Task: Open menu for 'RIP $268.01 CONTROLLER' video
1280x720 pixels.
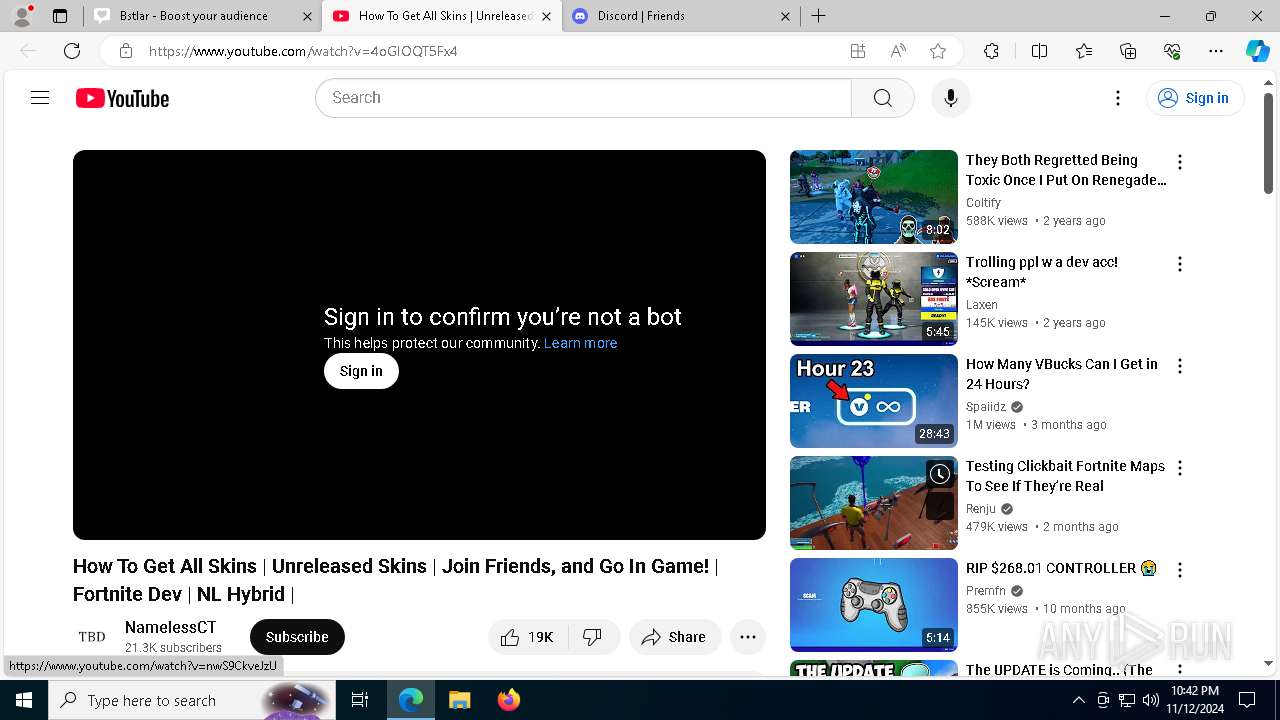Action: click(x=1180, y=570)
